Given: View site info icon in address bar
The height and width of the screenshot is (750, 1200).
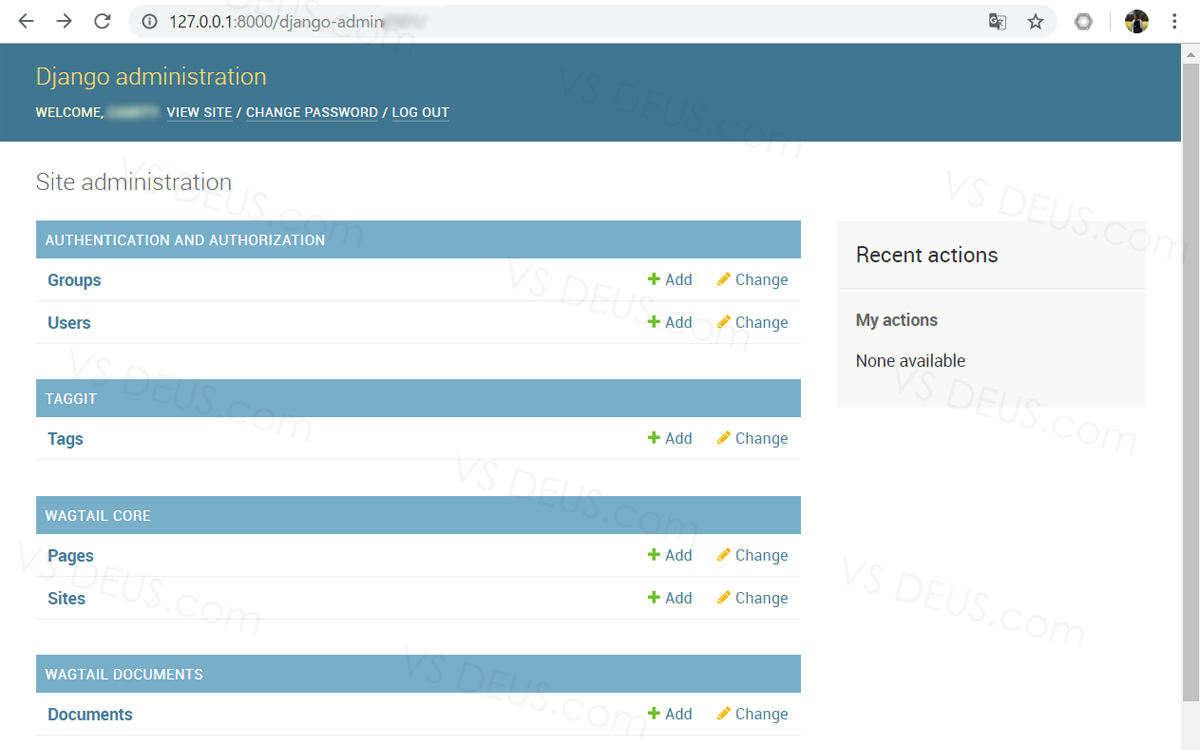Looking at the screenshot, I should [x=150, y=21].
